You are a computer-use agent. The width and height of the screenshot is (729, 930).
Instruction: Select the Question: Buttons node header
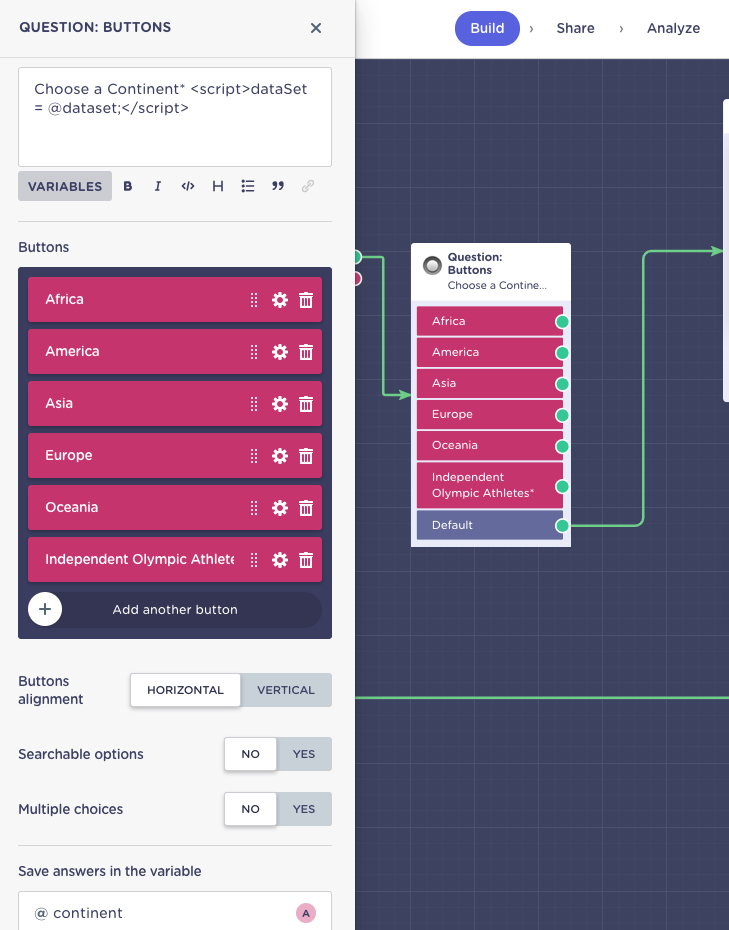tap(491, 272)
